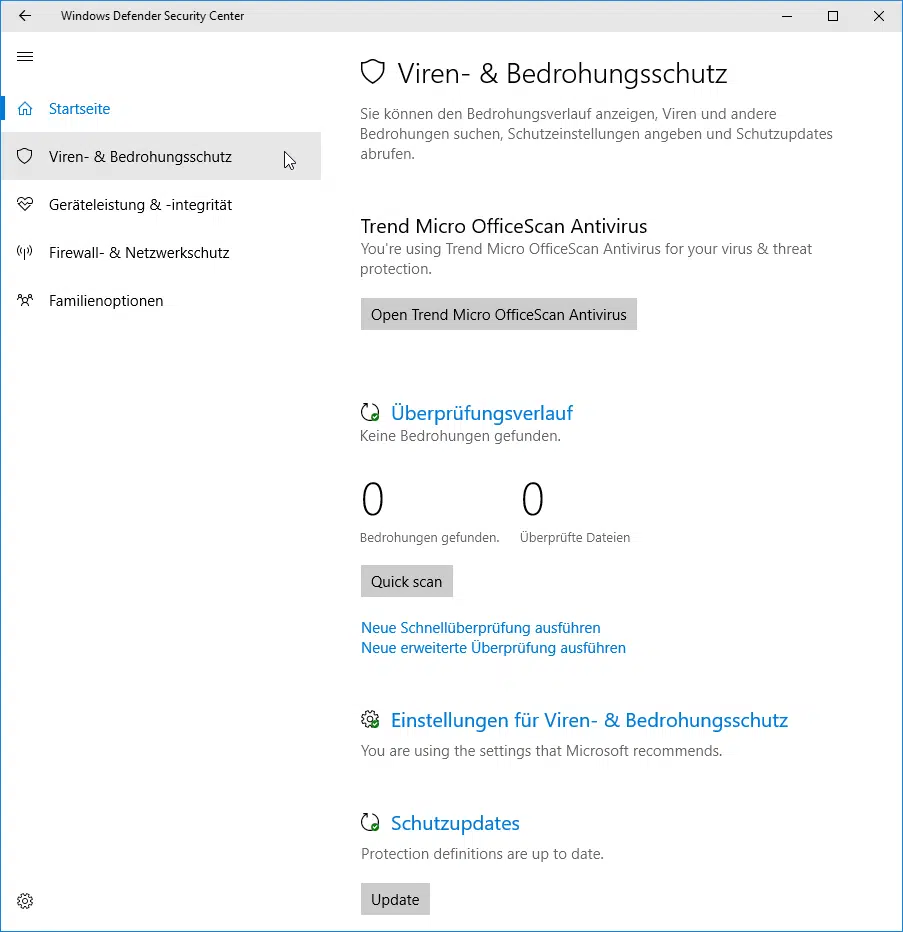The height and width of the screenshot is (932, 903).
Task: Click the Überprüfungsverlauf refresh icon
Action: tap(370, 412)
